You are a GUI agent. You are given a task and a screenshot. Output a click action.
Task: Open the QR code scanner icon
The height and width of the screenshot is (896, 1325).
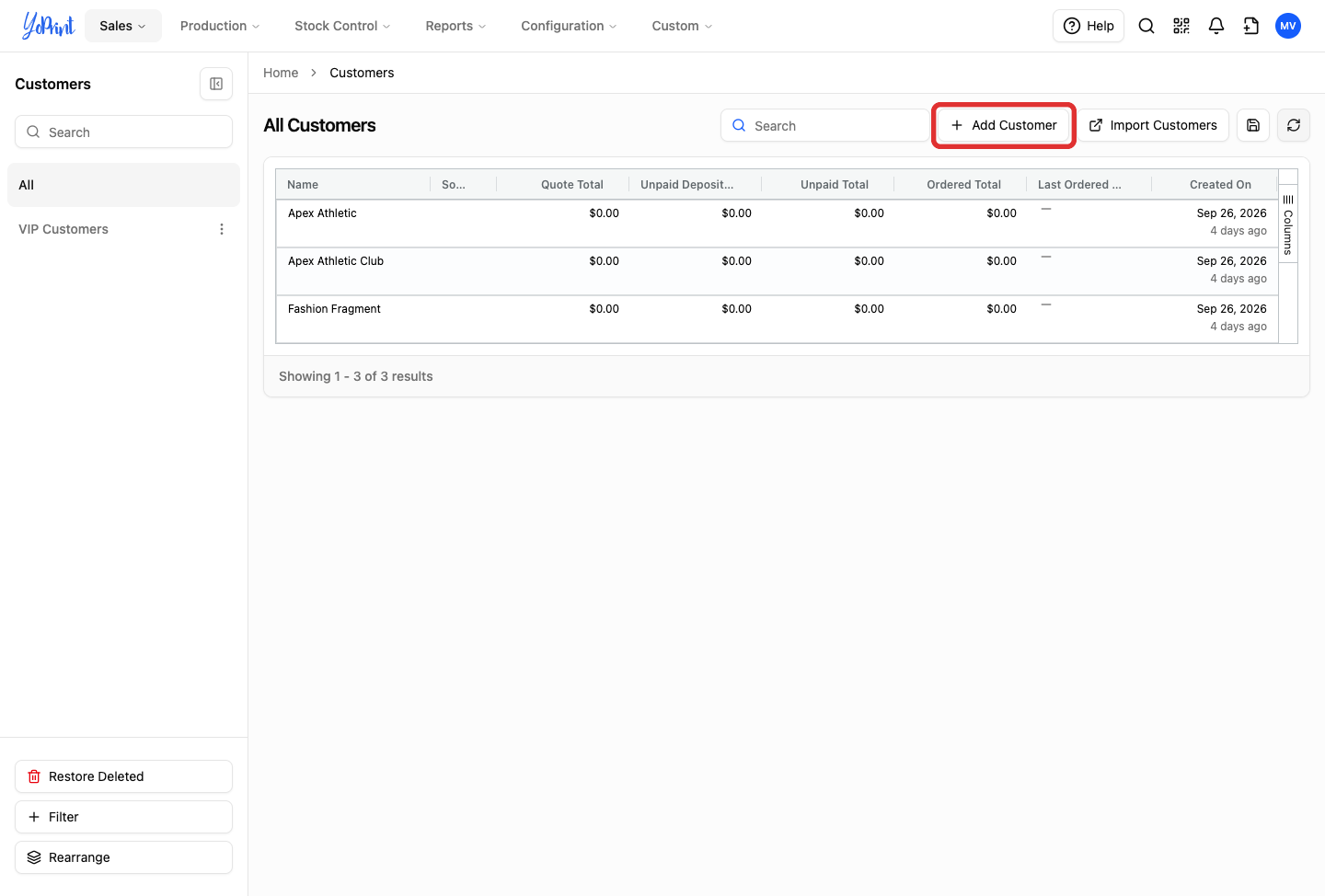[1181, 26]
